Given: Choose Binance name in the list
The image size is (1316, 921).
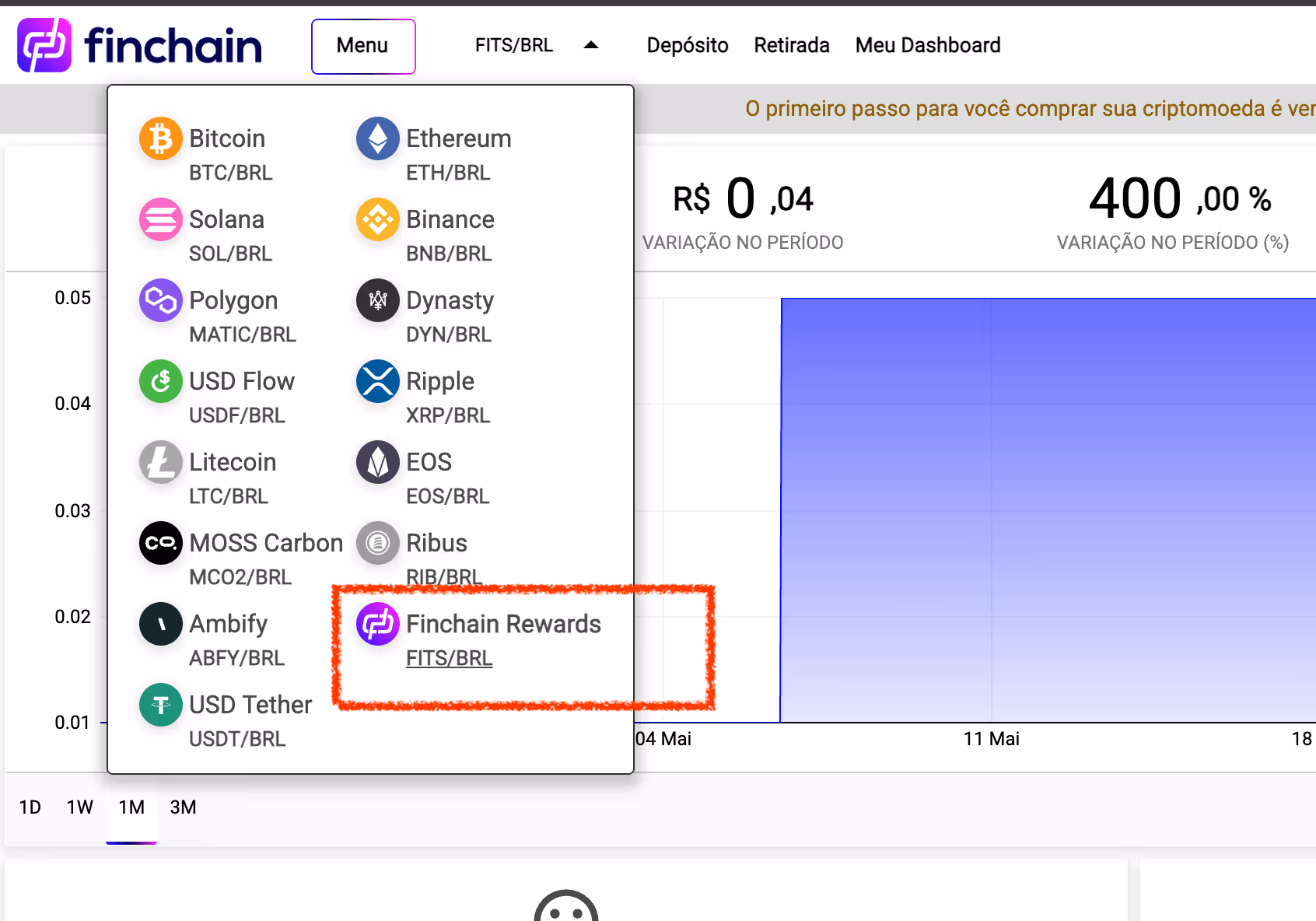Looking at the screenshot, I should [x=450, y=219].
